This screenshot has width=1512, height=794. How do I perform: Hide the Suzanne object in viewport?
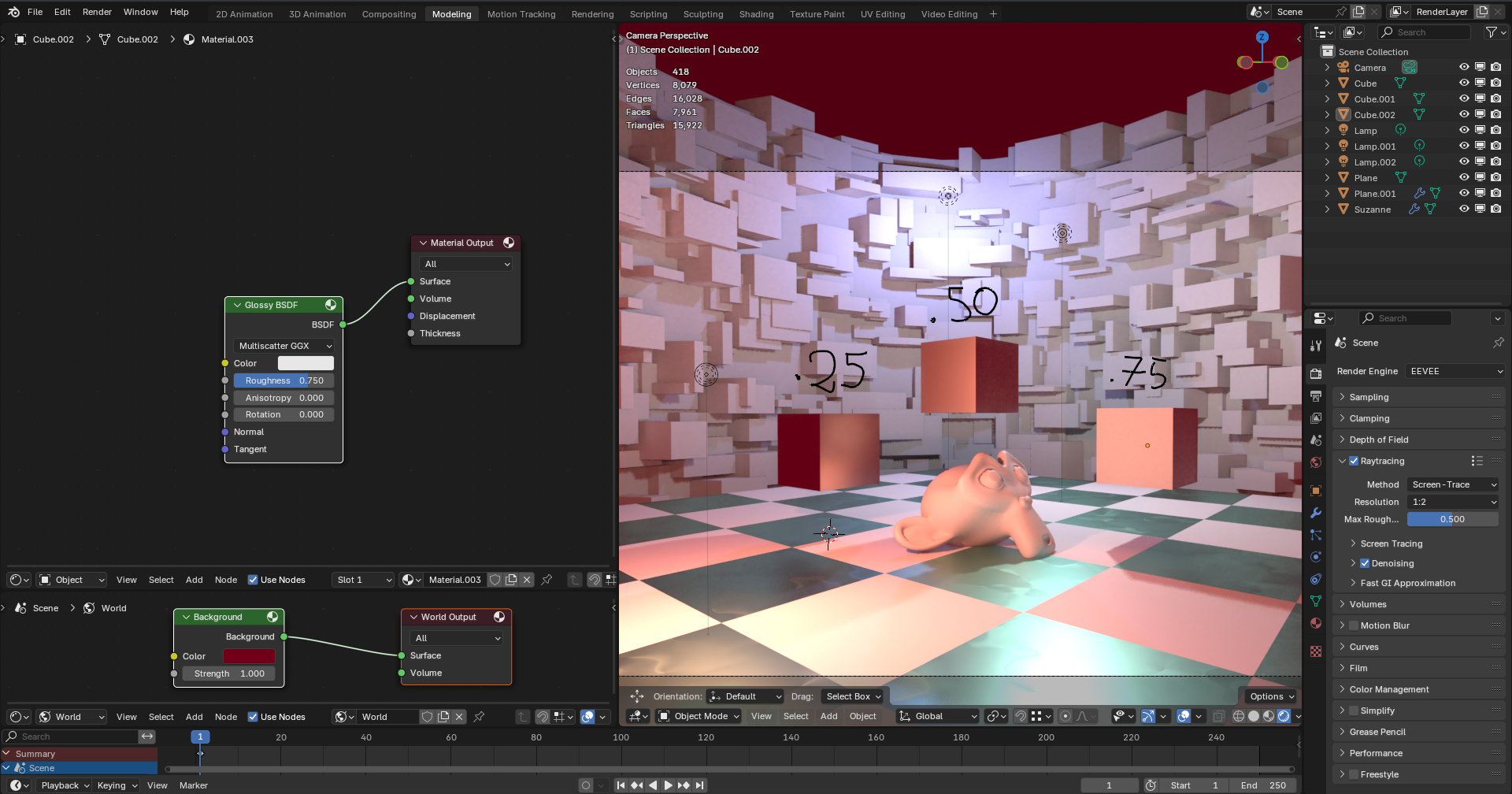1464,209
